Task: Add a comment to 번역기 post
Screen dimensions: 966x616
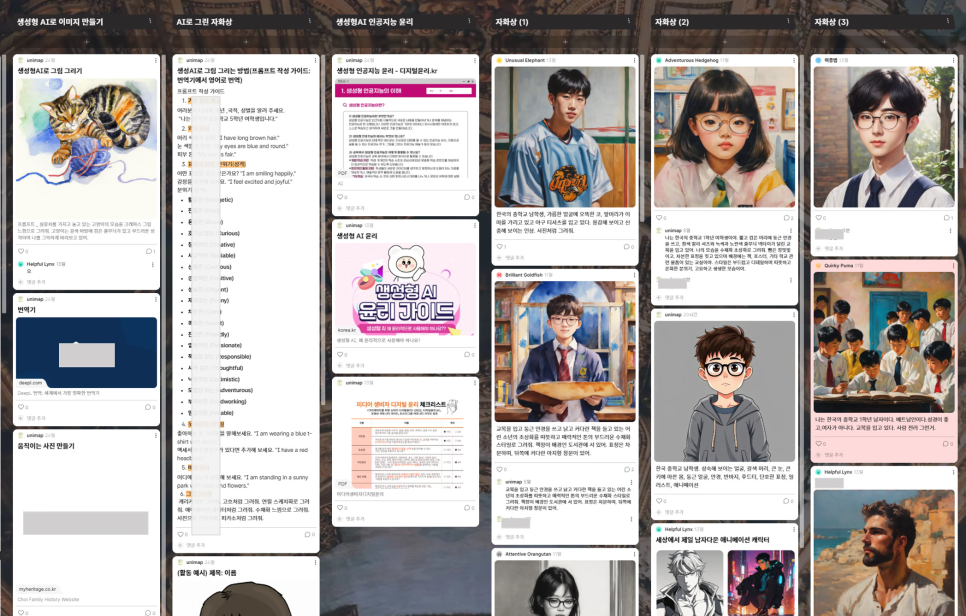Action: pyautogui.click(x=86, y=418)
